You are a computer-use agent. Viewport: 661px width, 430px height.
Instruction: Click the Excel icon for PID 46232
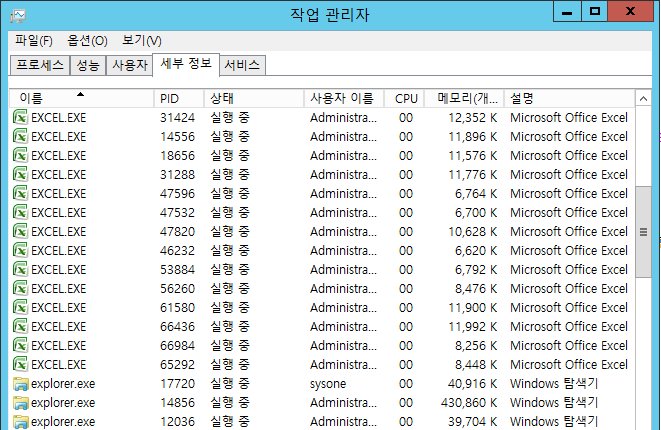click(x=20, y=250)
